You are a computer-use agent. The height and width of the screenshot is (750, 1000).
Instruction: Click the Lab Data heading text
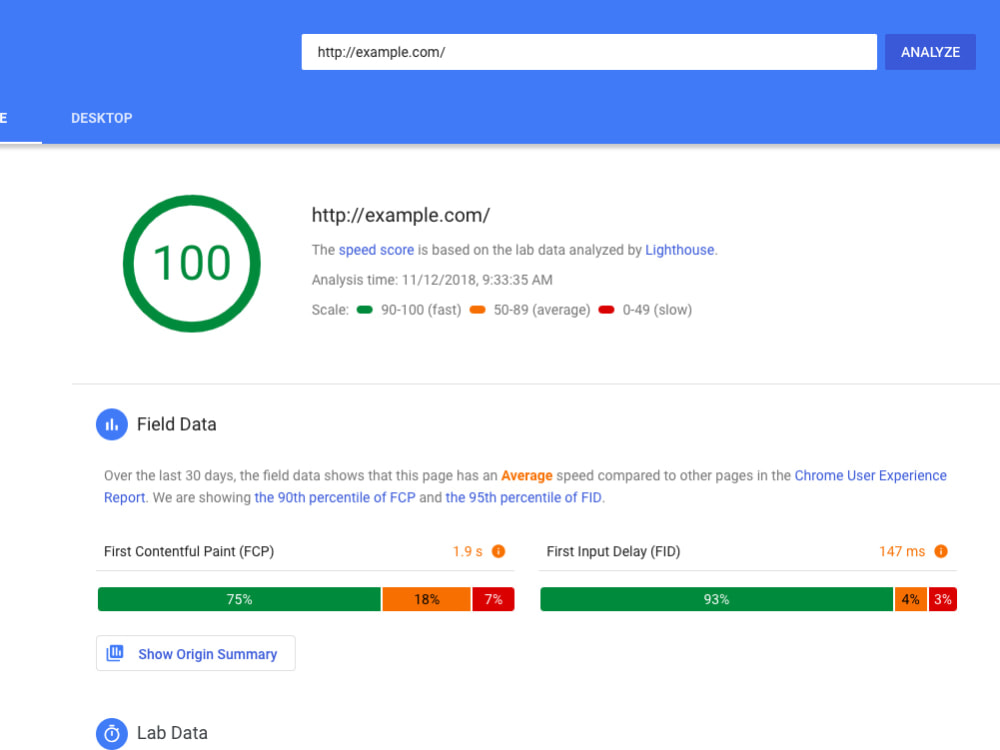[172, 733]
